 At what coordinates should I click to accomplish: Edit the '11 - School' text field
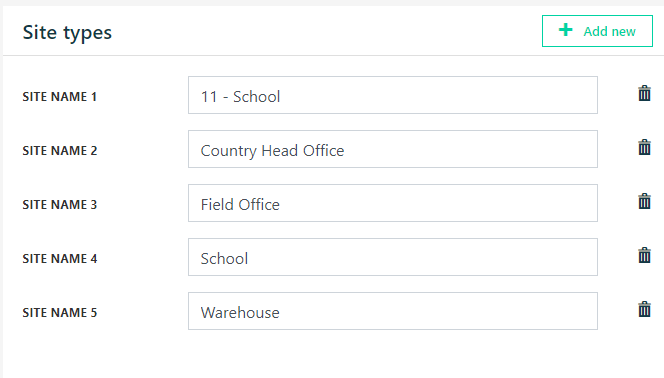point(393,95)
